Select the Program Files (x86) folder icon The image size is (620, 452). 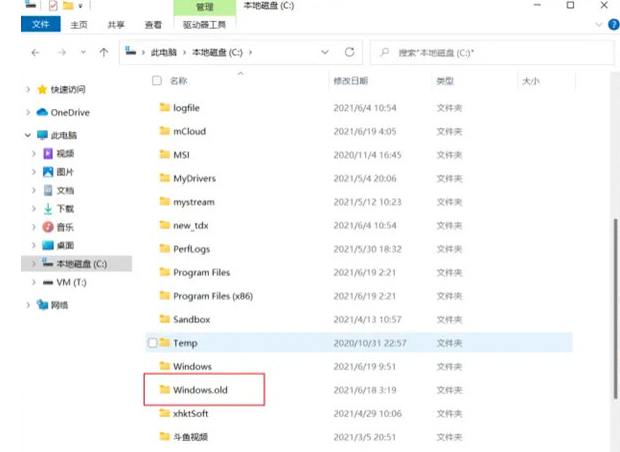click(x=165, y=296)
